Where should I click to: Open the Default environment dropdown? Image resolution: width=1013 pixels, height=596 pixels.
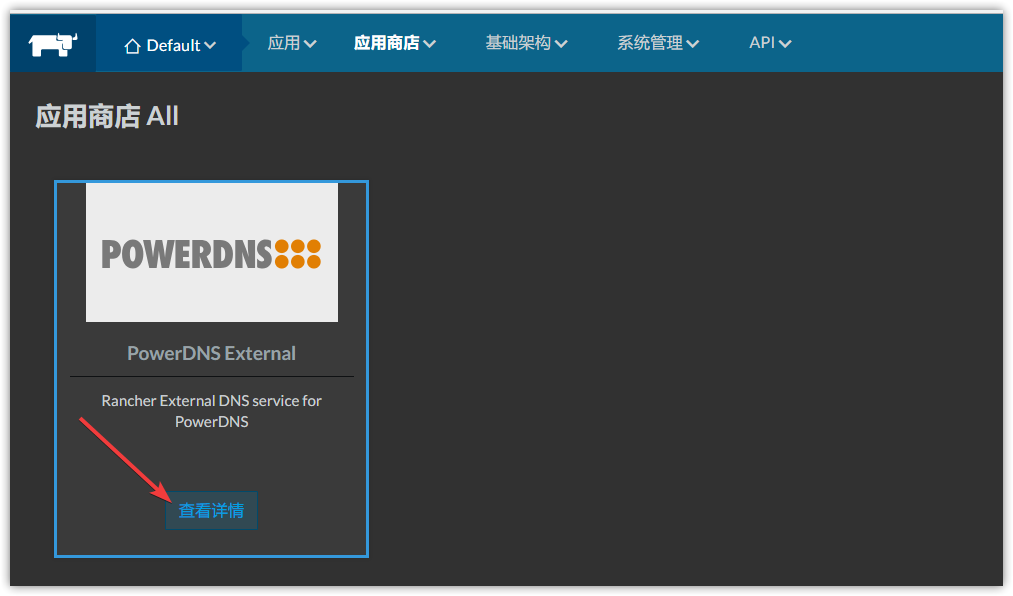(x=169, y=45)
